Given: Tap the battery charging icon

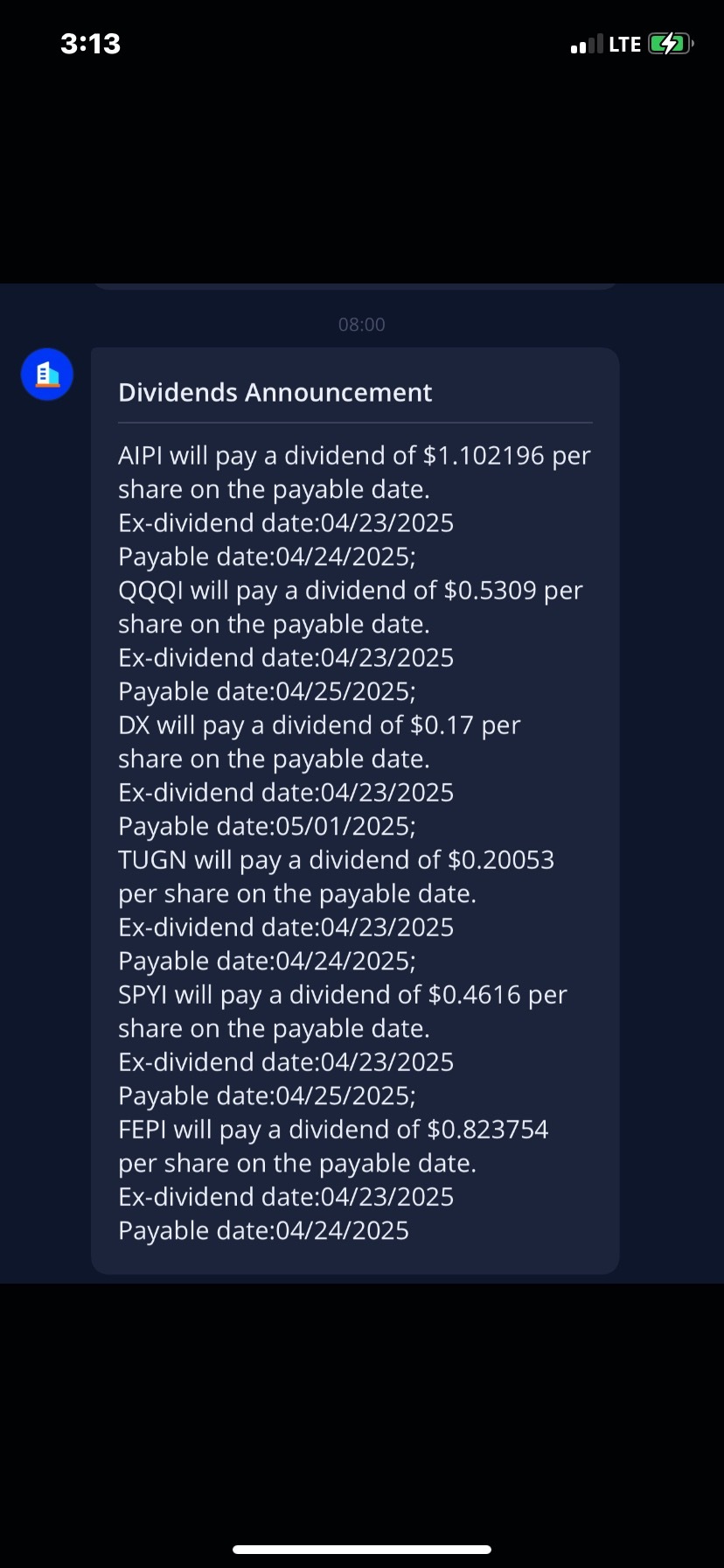Looking at the screenshot, I should pos(671,44).
